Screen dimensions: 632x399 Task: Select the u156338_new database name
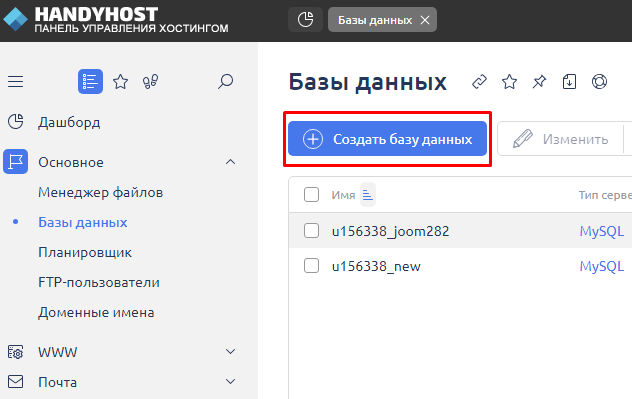376,266
